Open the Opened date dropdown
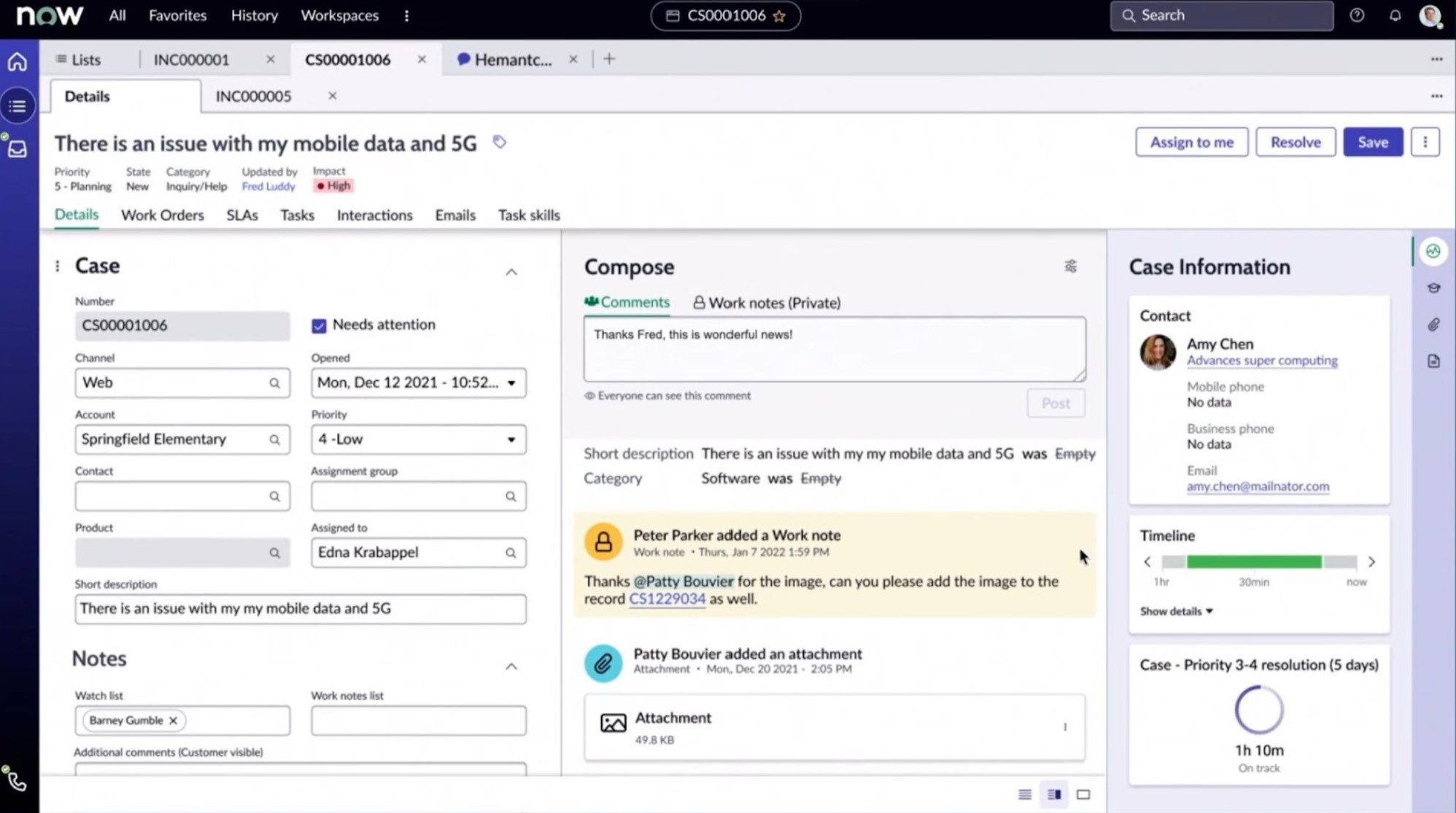 point(510,382)
